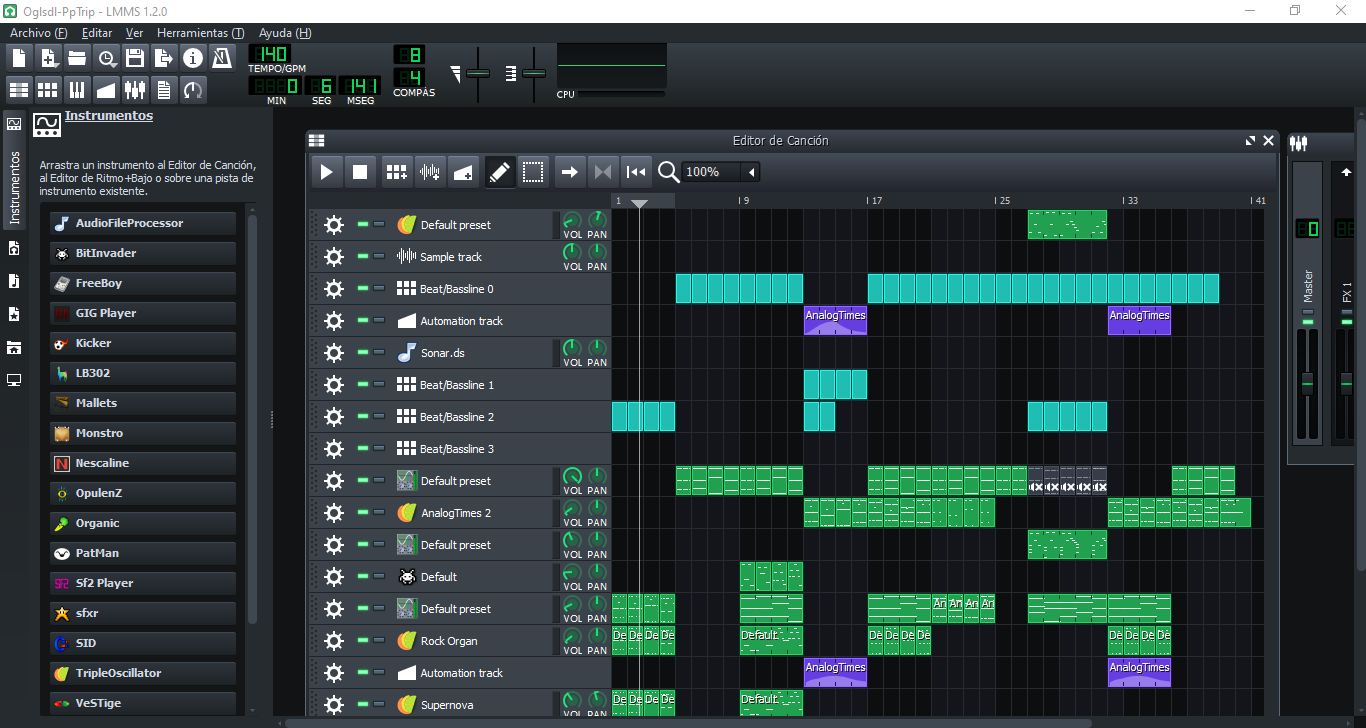The width and height of the screenshot is (1366, 728).
Task: Open actions gear for Sample track
Action: click(x=334, y=257)
